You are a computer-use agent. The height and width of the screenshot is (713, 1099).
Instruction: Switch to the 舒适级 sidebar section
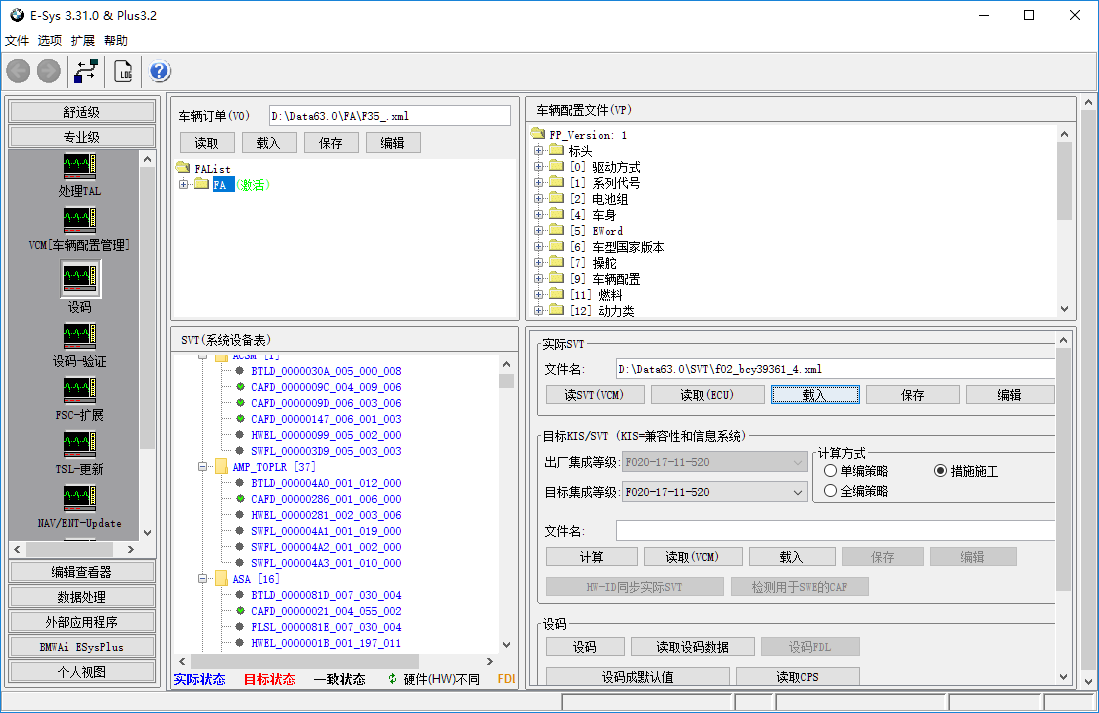click(x=82, y=111)
